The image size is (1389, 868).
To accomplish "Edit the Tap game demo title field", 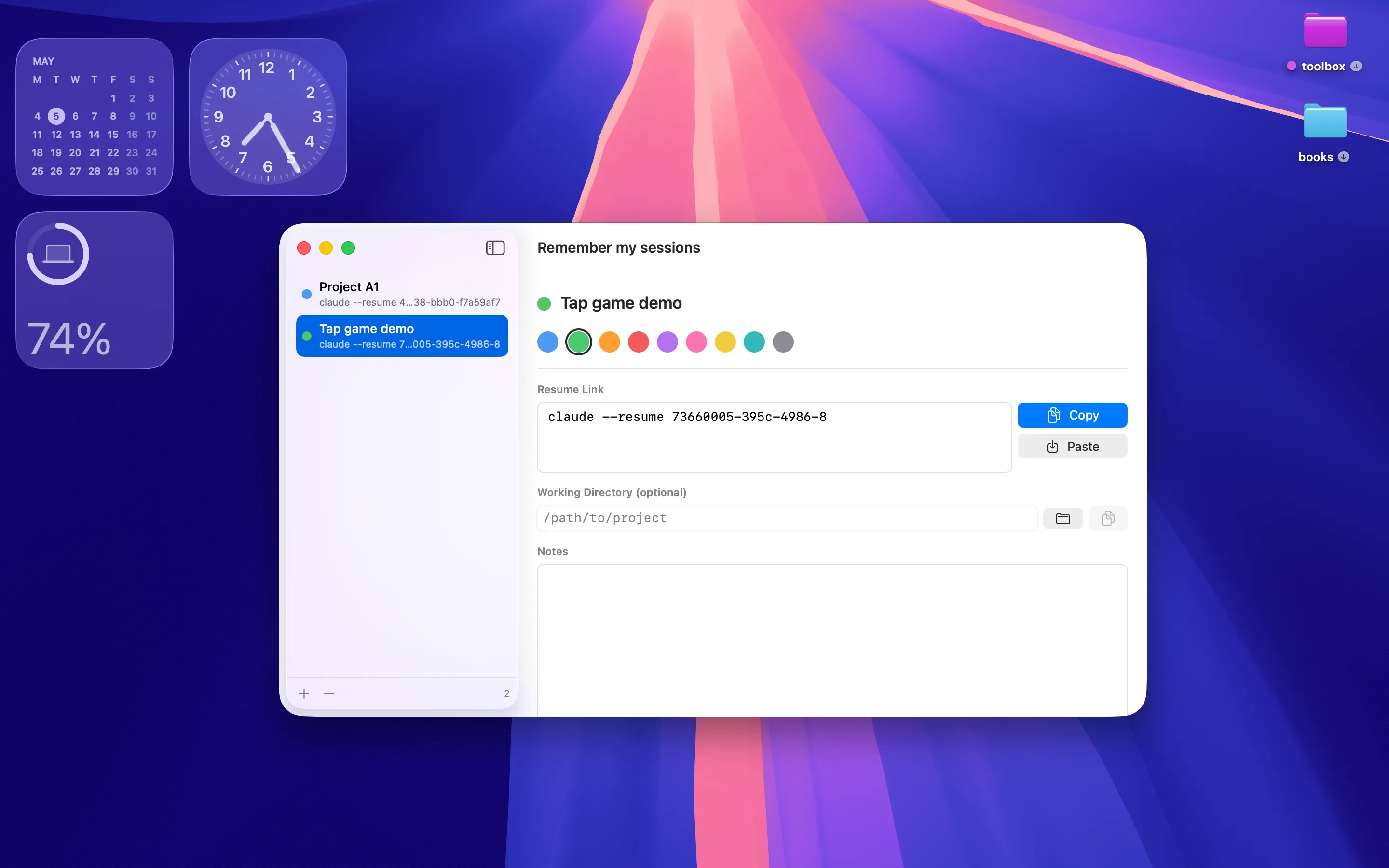I will [621, 303].
